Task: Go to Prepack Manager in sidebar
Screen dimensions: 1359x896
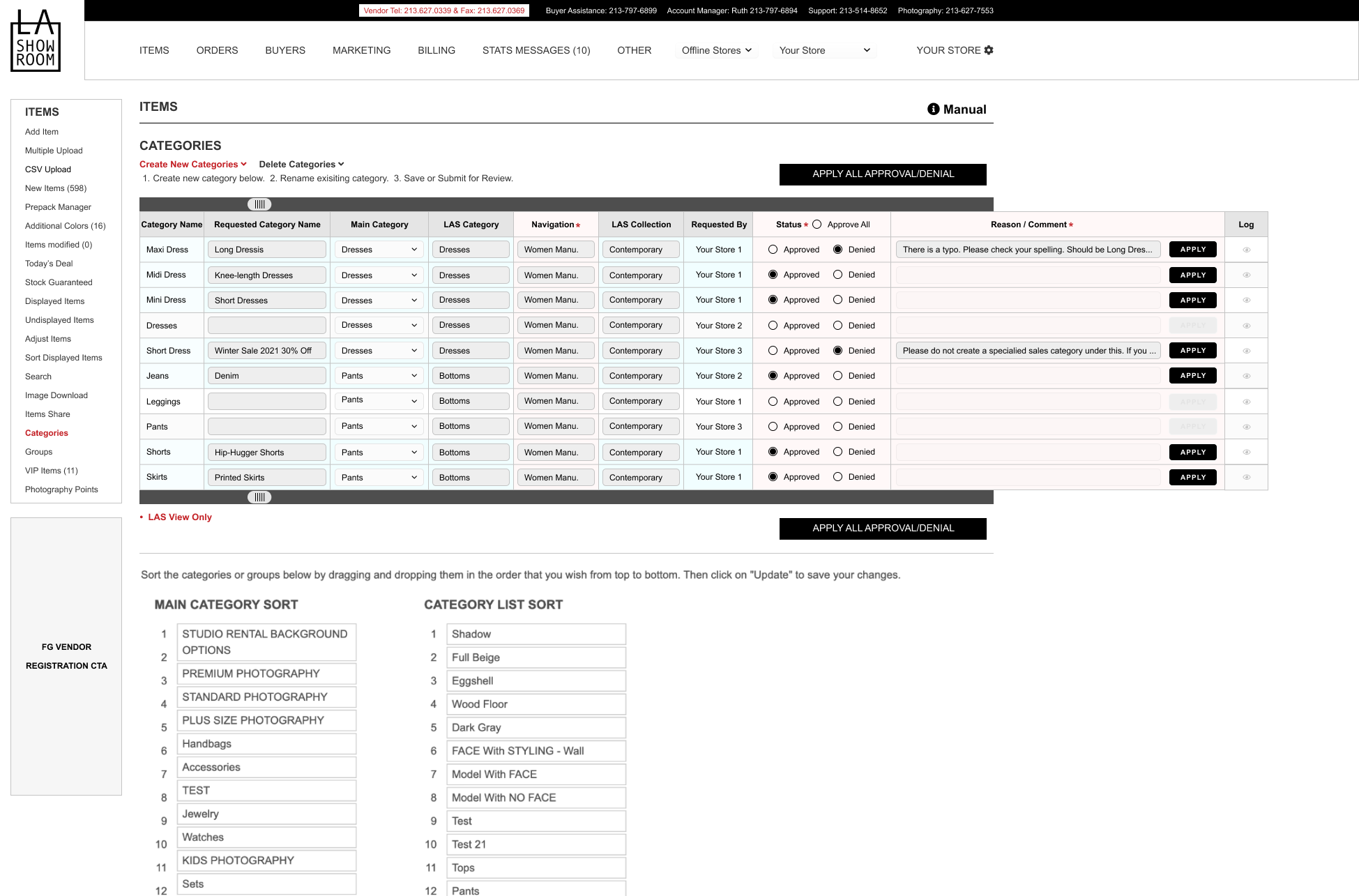Action: click(58, 207)
